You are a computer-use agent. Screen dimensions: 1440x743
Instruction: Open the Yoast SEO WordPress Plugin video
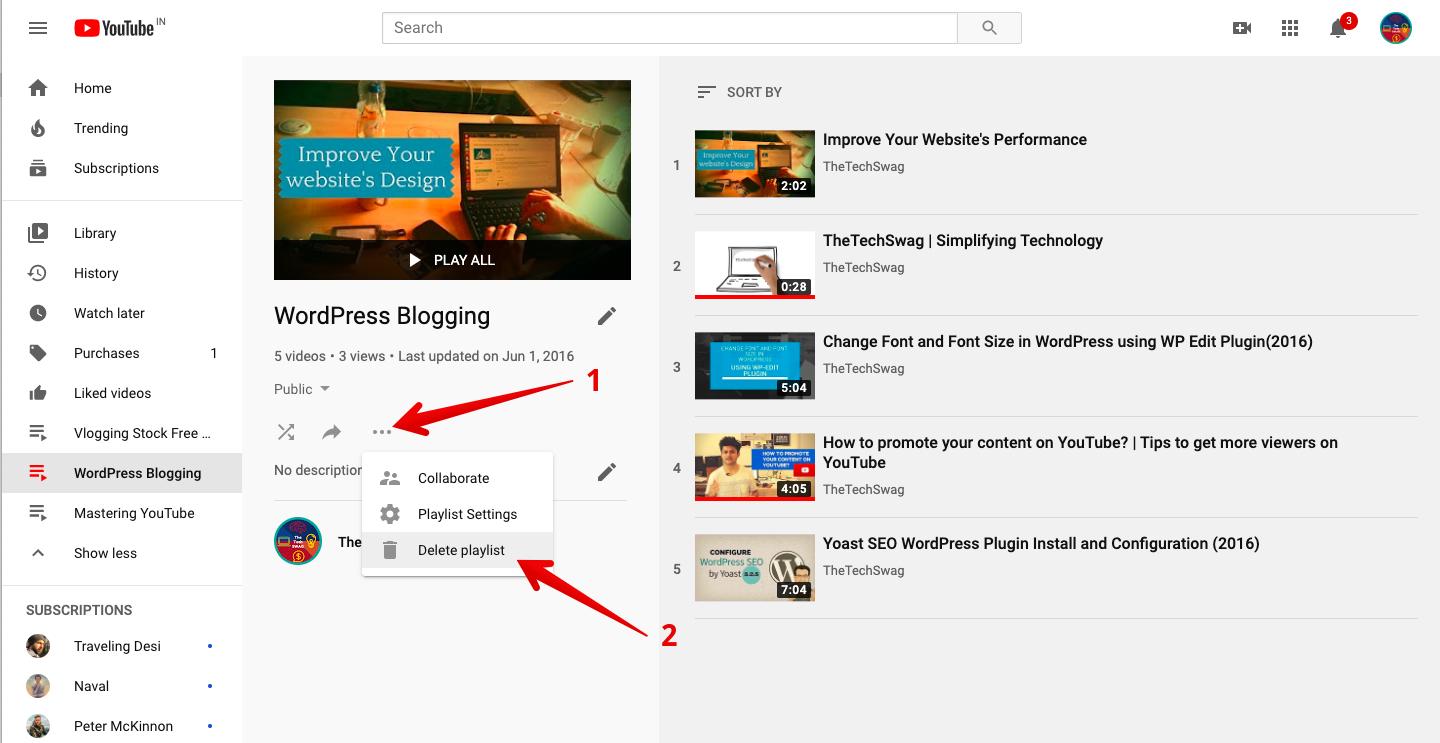(x=1040, y=544)
